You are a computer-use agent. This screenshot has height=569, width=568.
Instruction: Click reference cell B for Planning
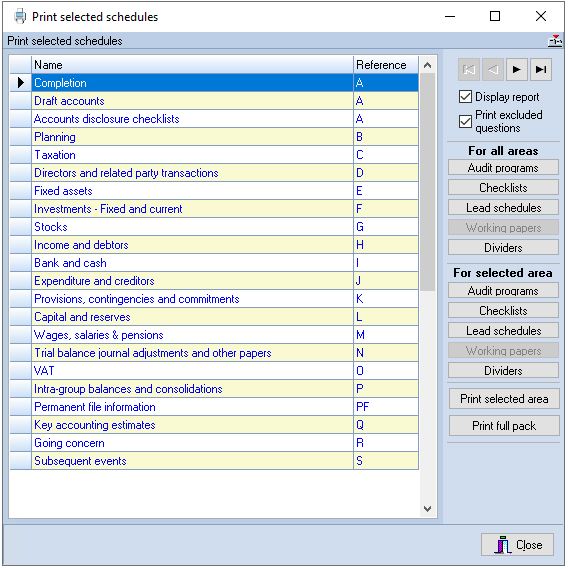pyautogui.click(x=386, y=137)
